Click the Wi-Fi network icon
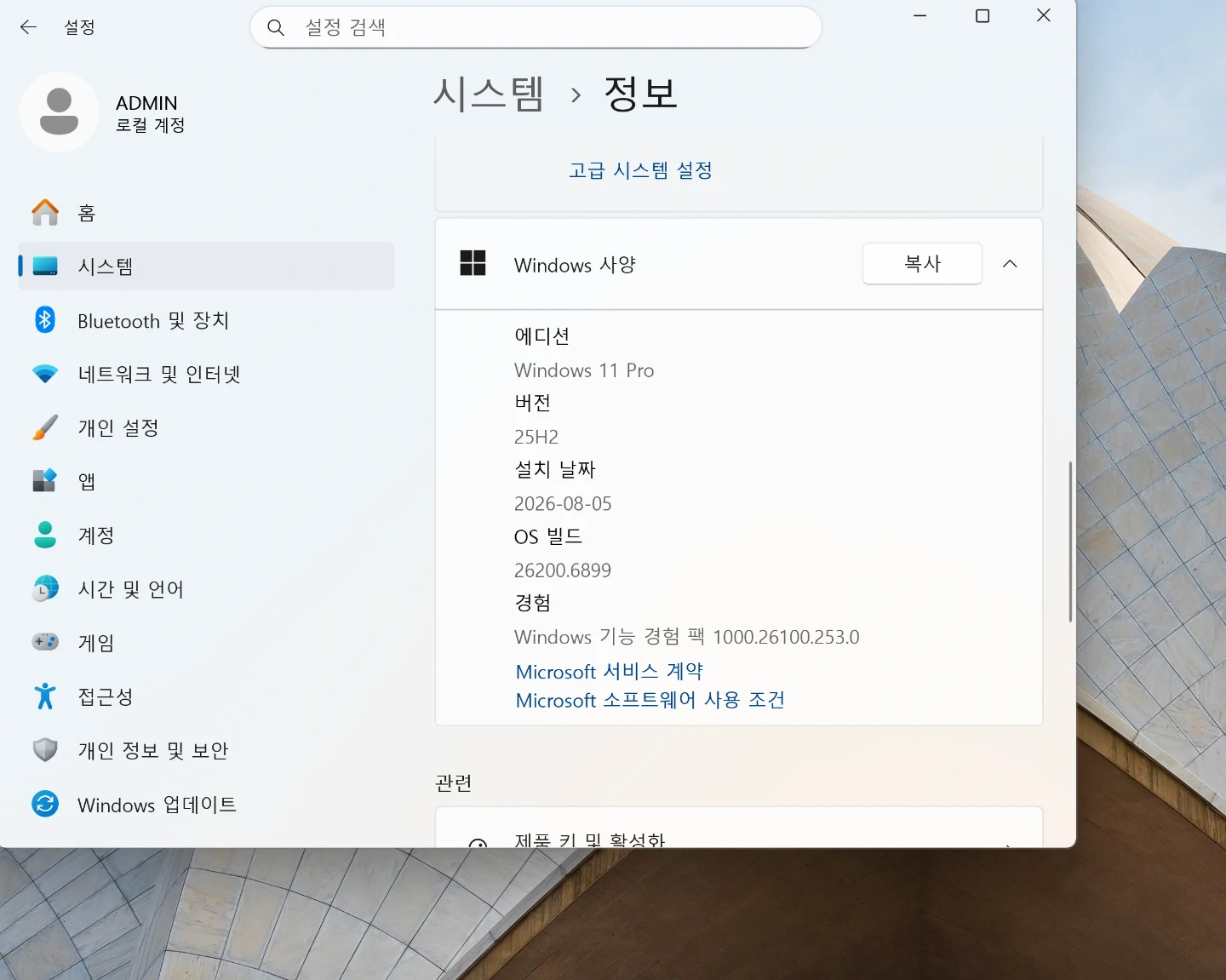 click(x=45, y=374)
